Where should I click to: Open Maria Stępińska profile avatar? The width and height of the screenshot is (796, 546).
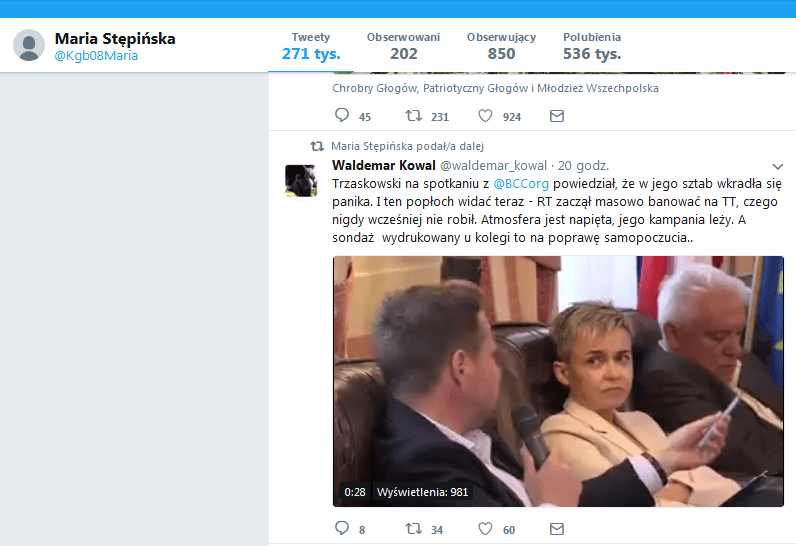tap(29, 45)
